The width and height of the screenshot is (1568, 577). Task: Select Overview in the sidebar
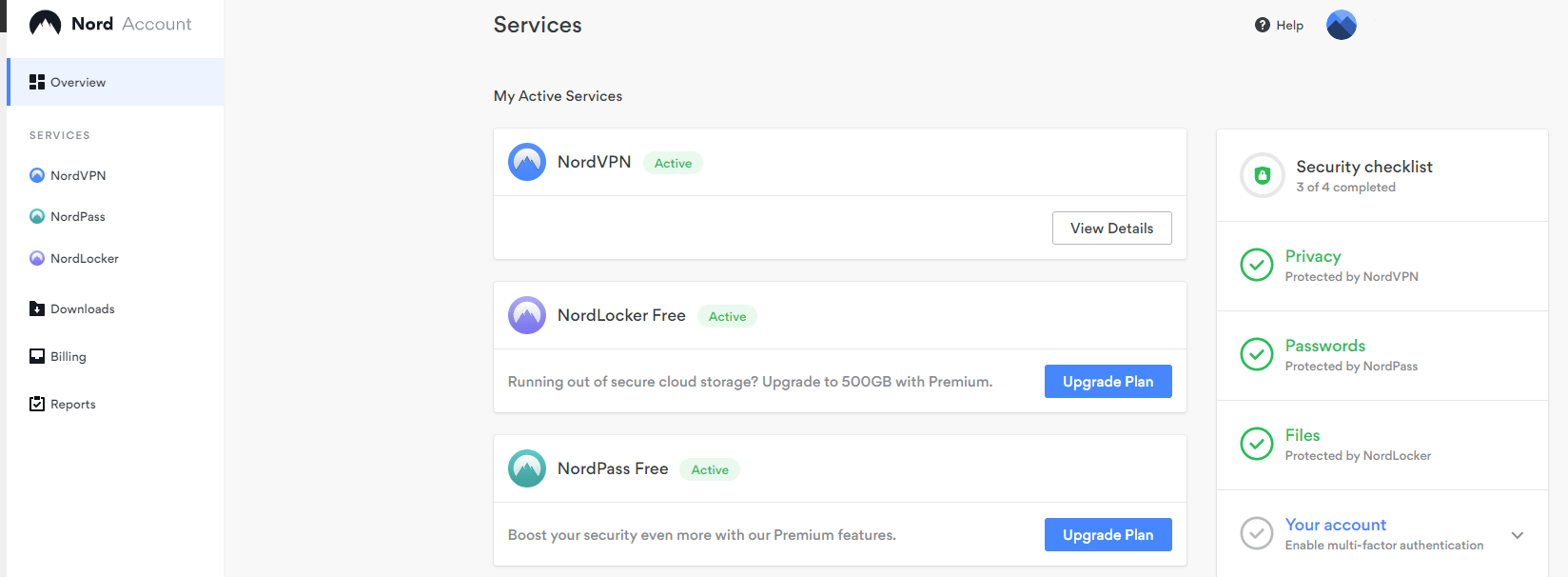point(78,83)
